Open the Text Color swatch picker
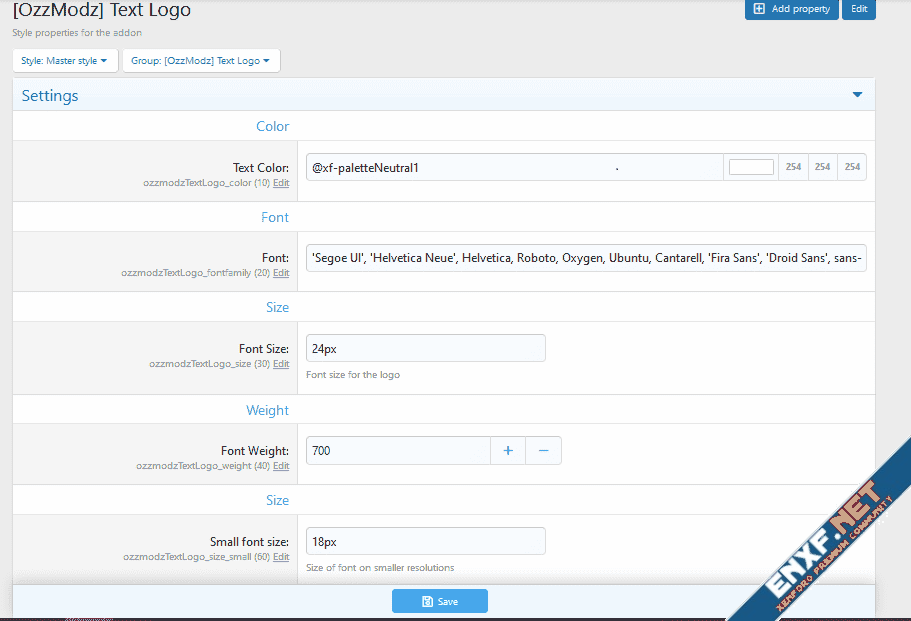 (751, 167)
